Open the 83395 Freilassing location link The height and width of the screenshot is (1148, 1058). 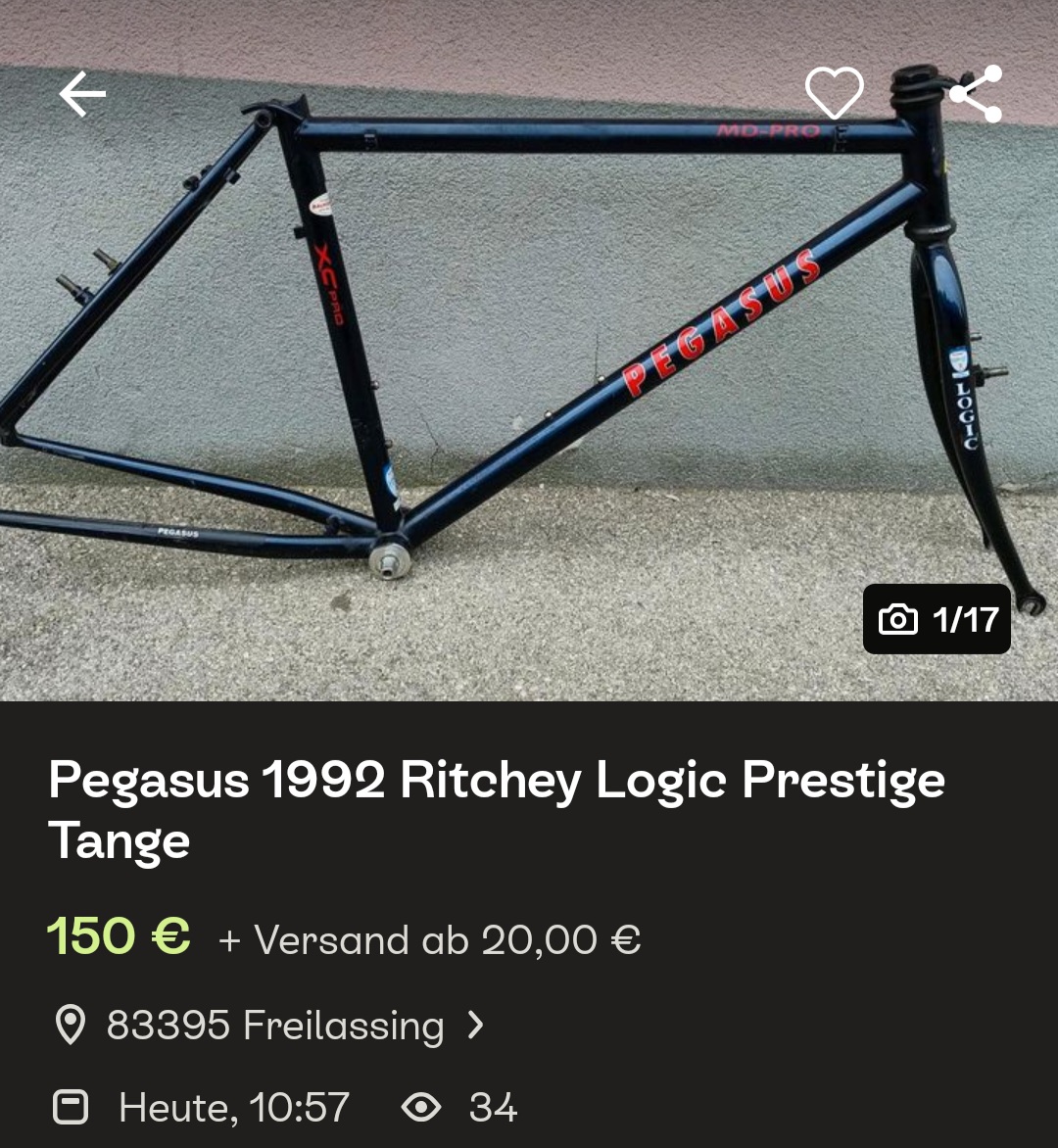click(x=274, y=1026)
